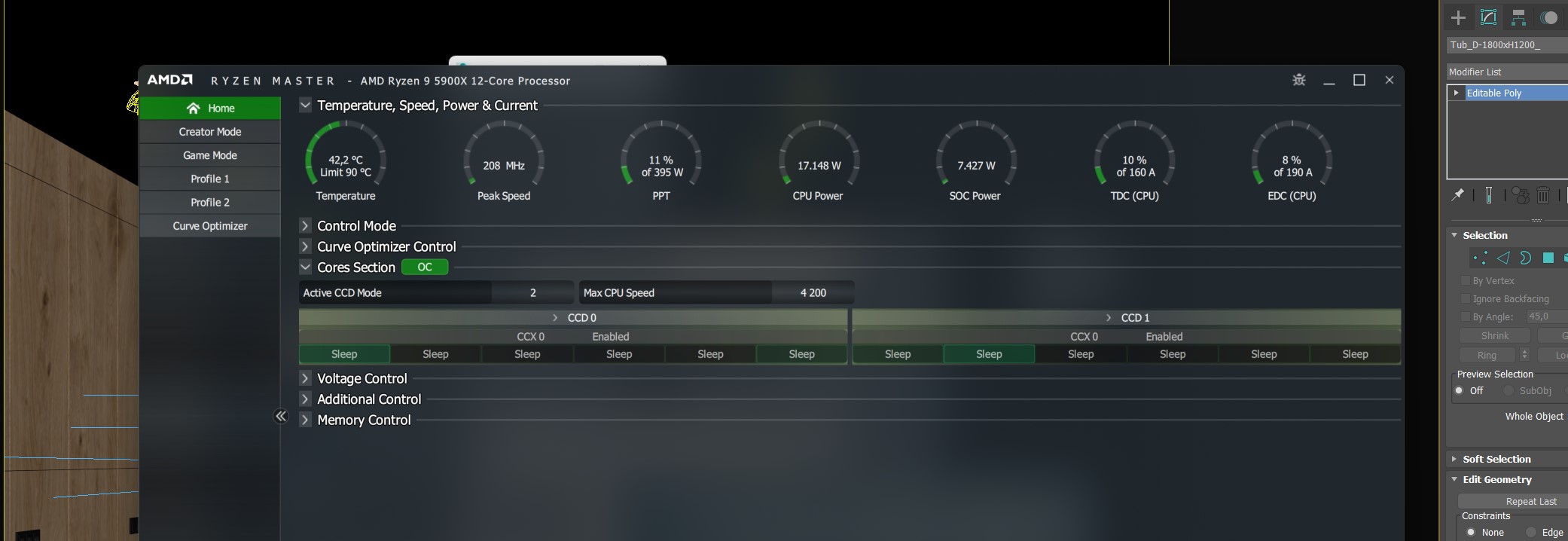
Task: Select the Edge constraints radio button
Action: pyautogui.click(x=1530, y=532)
